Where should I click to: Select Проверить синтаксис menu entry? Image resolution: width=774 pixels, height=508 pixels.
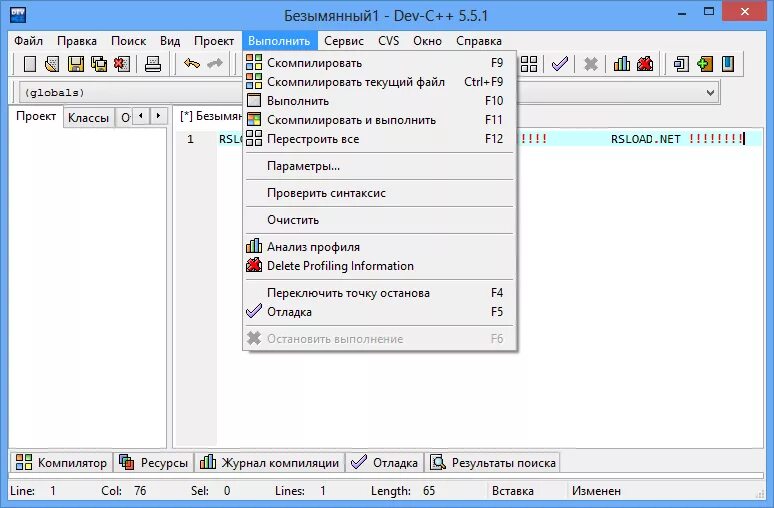click(x=380, y=193)
